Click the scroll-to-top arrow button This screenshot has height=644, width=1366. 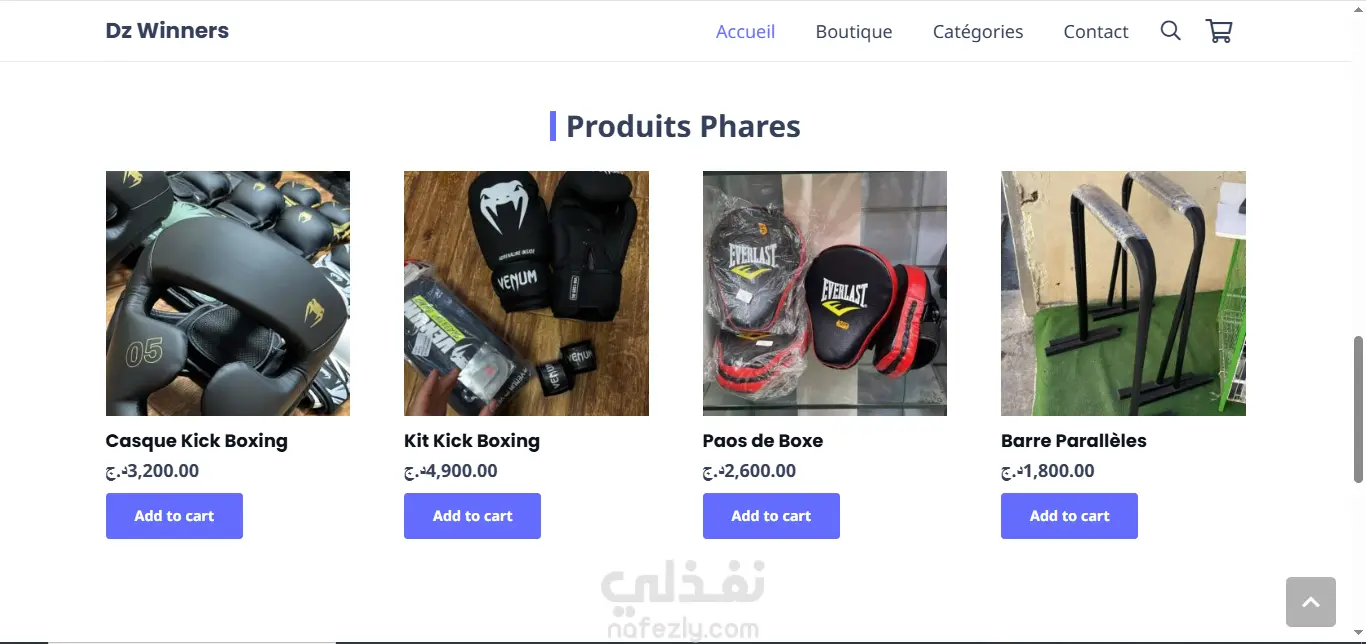pos(1310,602)
